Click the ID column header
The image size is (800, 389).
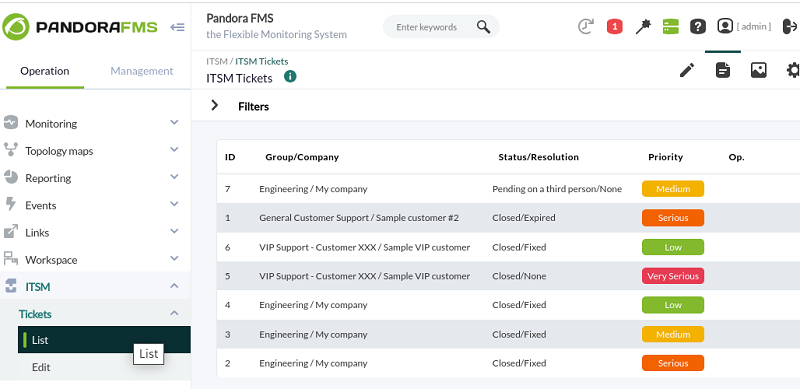click(230, 157)
